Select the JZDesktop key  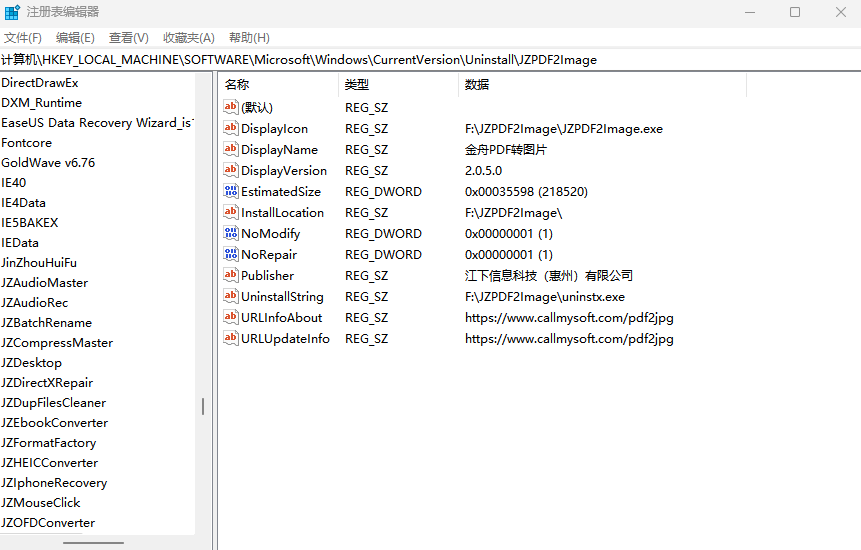coord(31,363)
